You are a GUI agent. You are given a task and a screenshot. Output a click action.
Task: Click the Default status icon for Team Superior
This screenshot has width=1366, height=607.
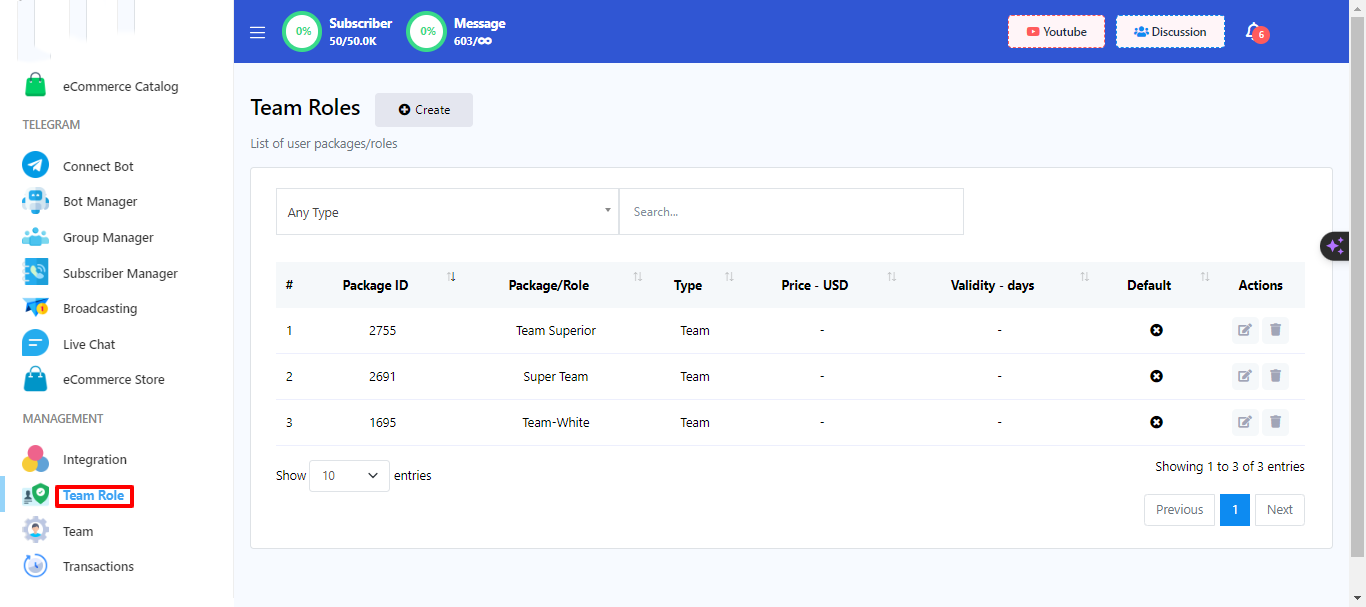pos(1156,330)
